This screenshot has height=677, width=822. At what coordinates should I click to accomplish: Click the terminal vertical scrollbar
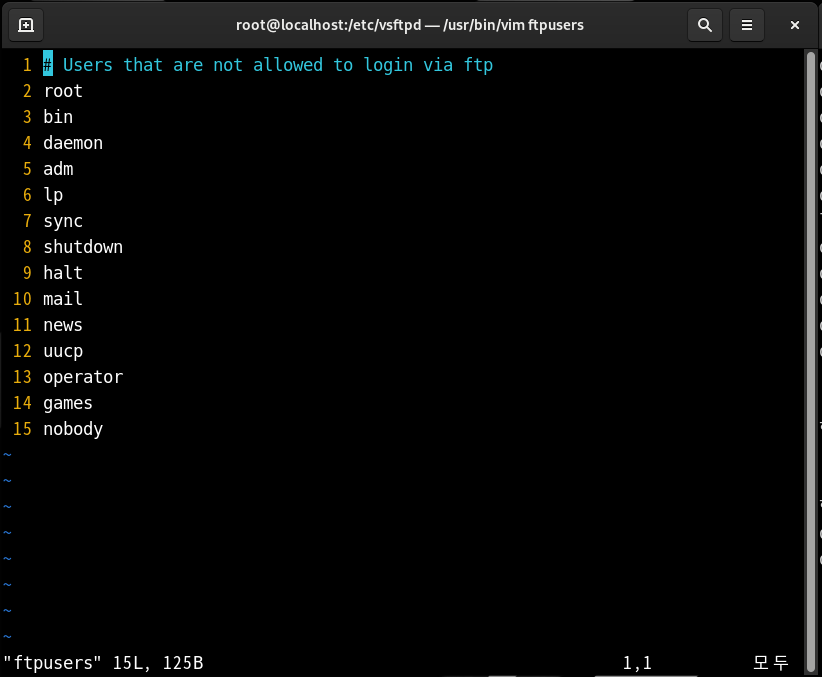click(811, 361)
